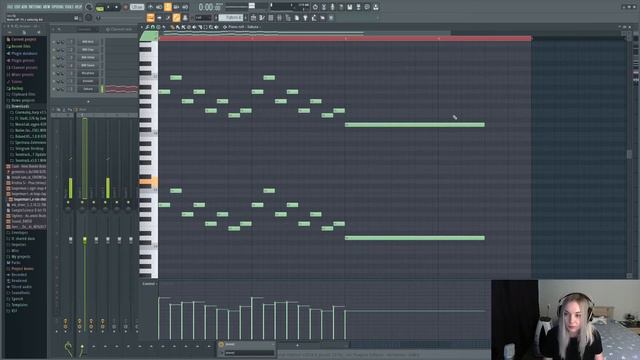This screenshot has height=360, width=640.
Task: Expand Plugin presets folder
Action: [22, 60]
